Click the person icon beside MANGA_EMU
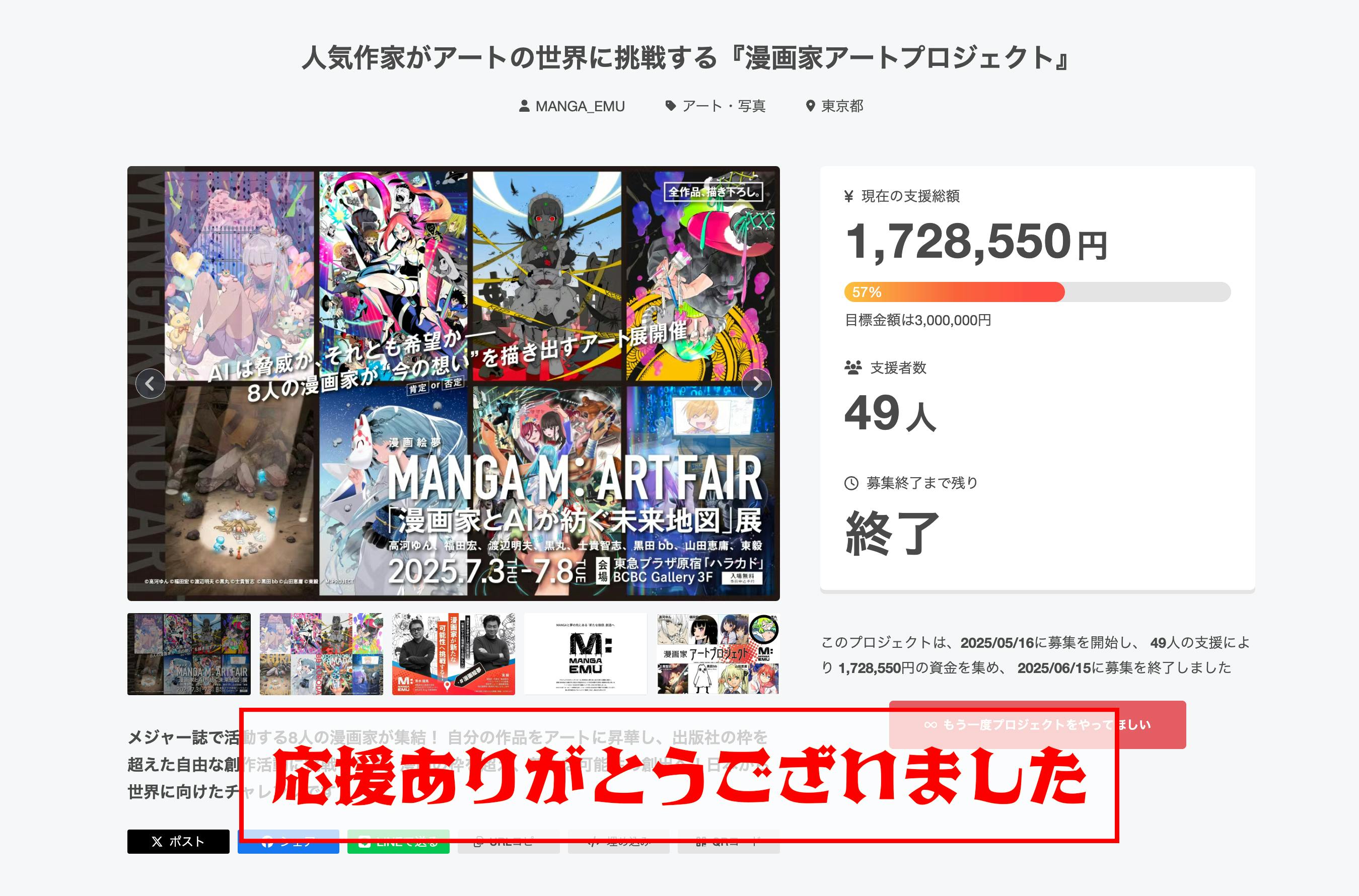1359x896 pixels. pyautogui.click(x=524, y=106)
